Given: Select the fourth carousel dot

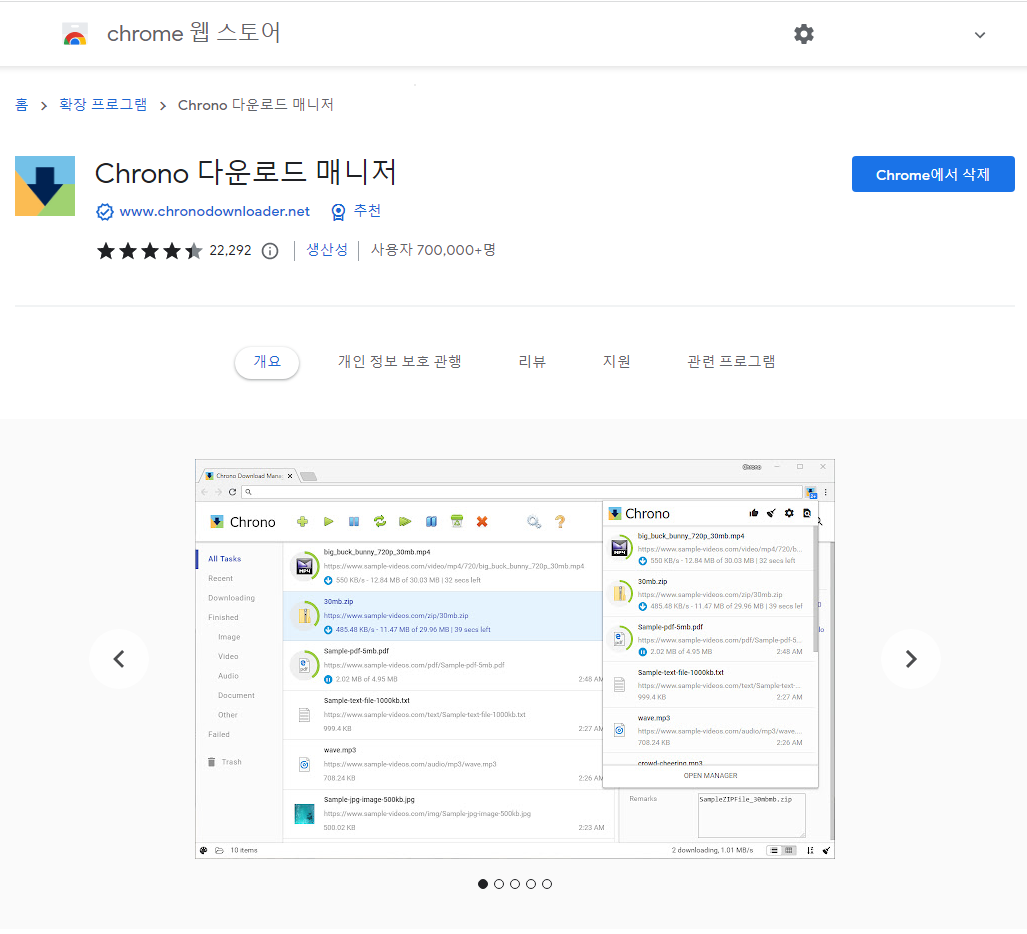Looking at the screenshot, I should [531, 884].
